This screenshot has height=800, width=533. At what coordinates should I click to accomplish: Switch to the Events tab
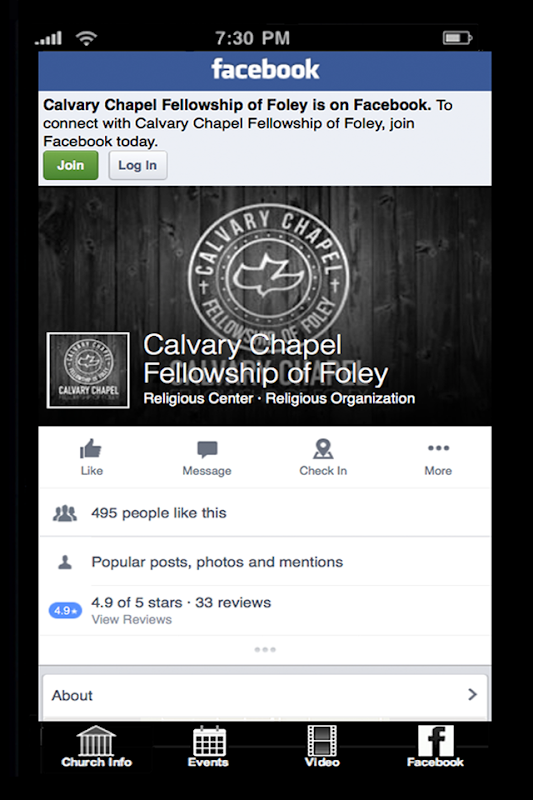click(x=208, y=747)
